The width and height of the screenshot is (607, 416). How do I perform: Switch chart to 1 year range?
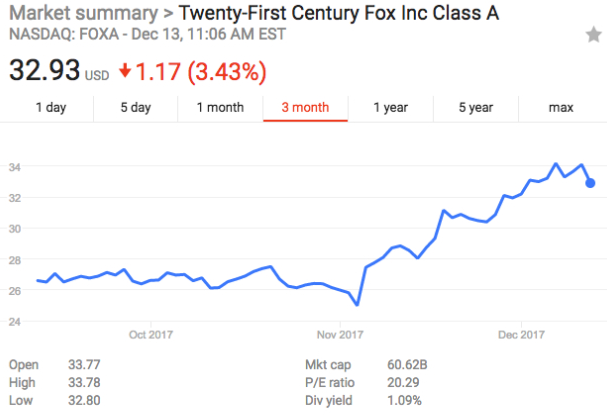[390, 107]
